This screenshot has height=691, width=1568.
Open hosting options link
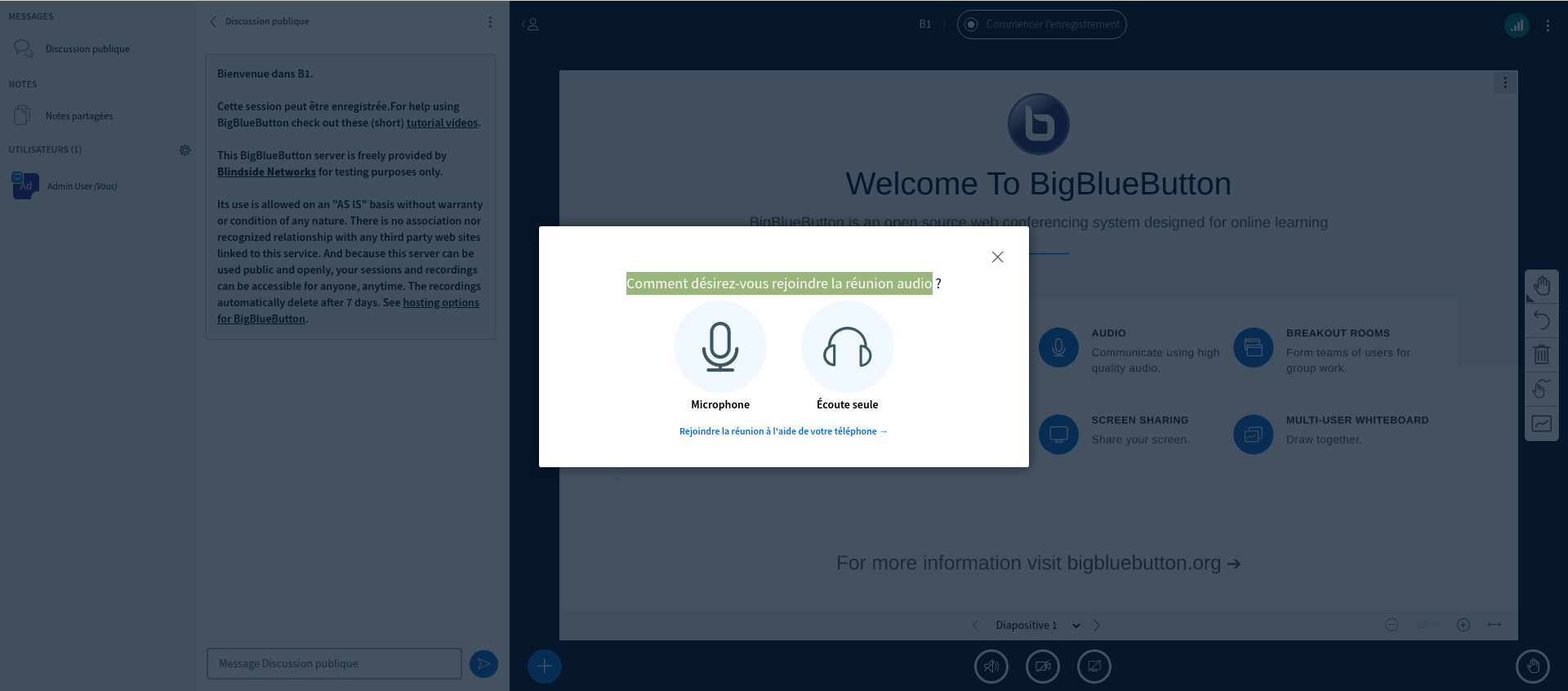441,302
